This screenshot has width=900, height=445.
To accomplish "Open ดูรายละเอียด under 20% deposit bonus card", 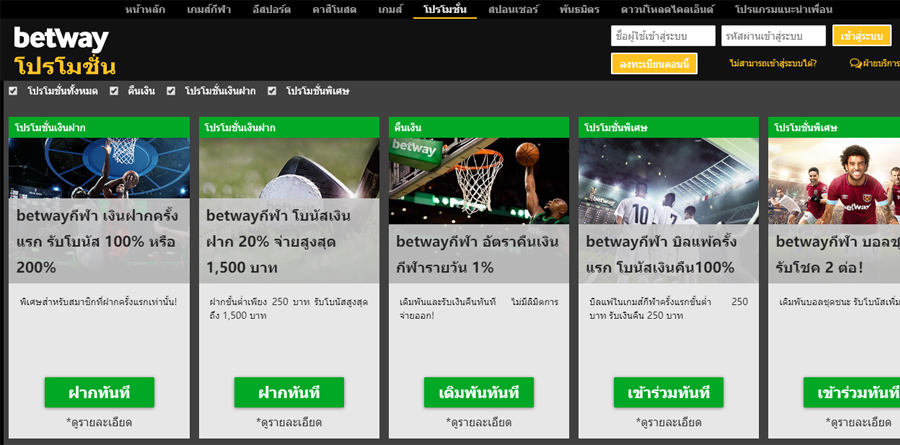I will pos(289,423).
